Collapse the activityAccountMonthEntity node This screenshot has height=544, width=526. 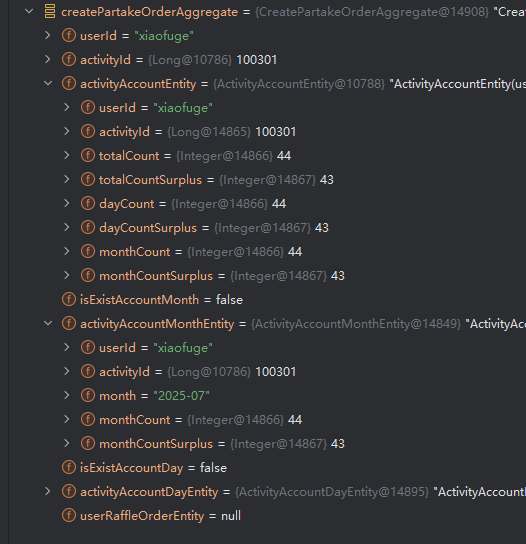(48, 323)
